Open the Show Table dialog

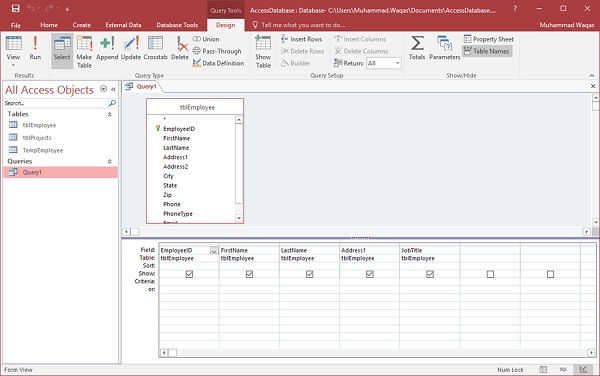pyautogui.click(x=263, y=52)
